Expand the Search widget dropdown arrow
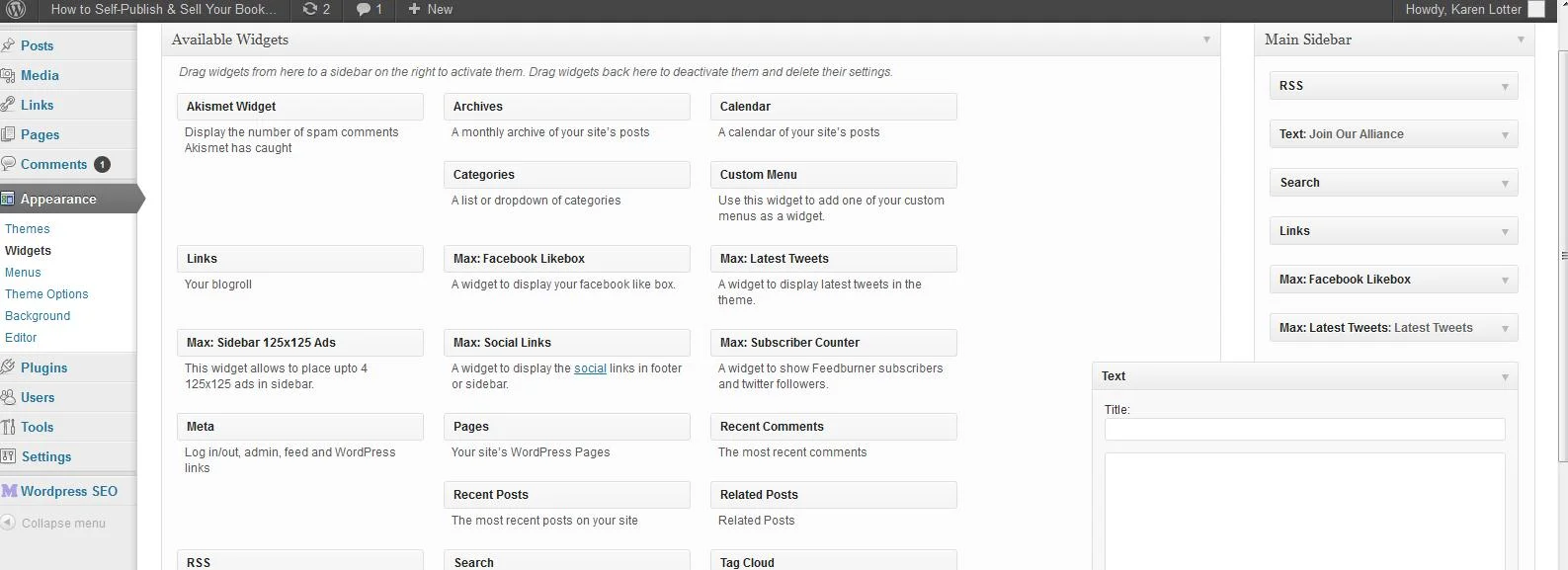Image resolution: width=1568 pixels, height=570 pixels. tap(1505, 184)
